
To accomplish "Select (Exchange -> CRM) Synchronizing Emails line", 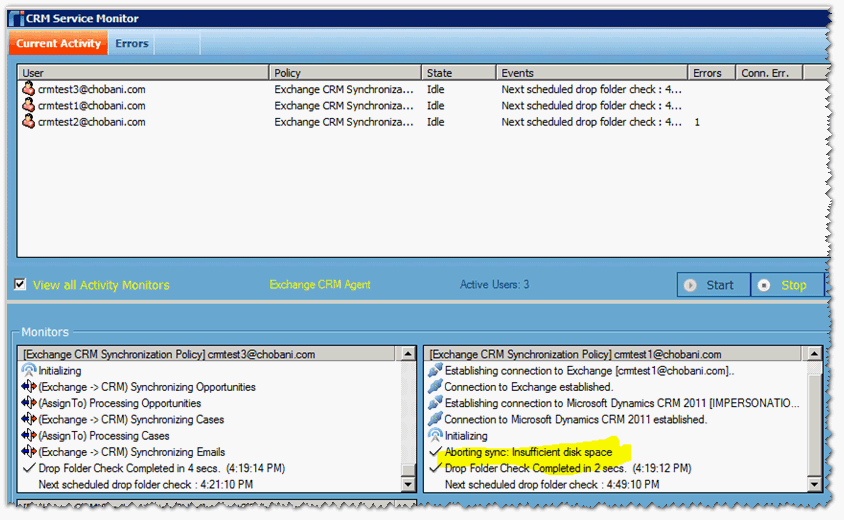I will (131, 452).
